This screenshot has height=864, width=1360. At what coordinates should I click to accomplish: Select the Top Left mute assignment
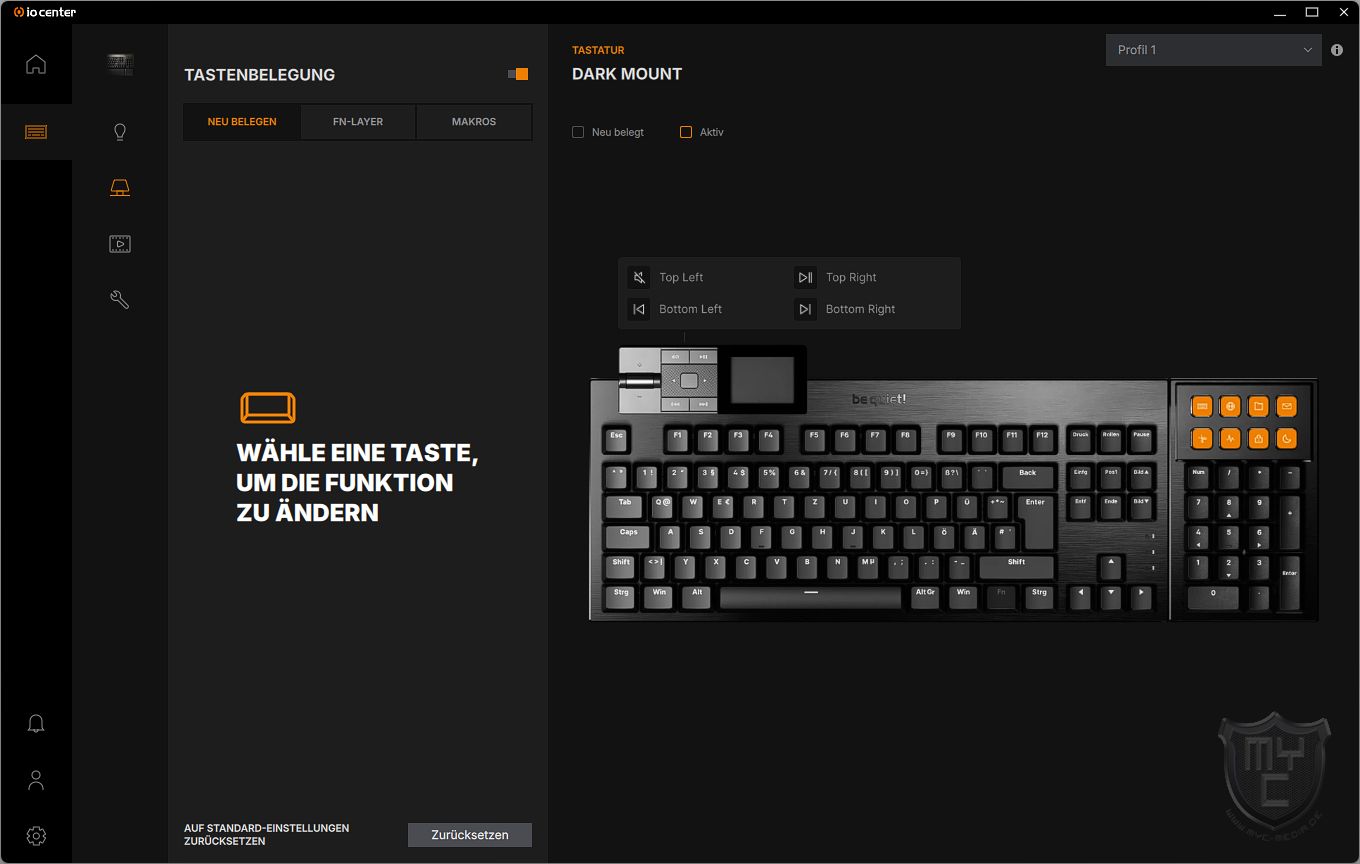[x=667, y=277]
